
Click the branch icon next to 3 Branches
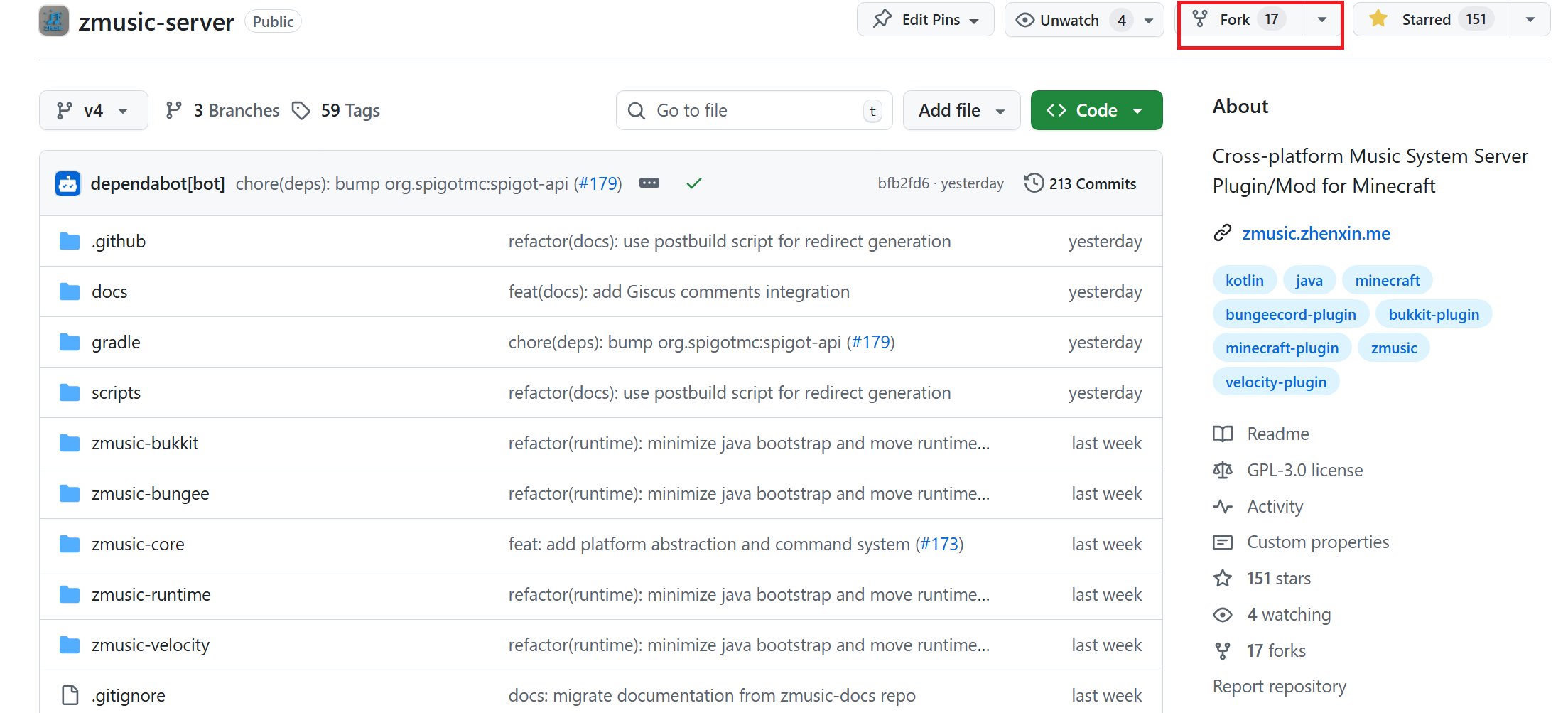[174, 110]
